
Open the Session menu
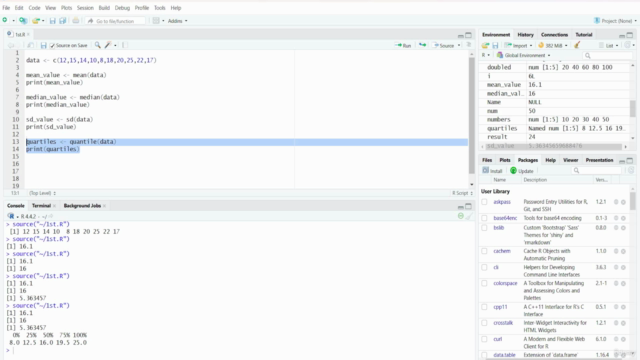pos(85,8)
